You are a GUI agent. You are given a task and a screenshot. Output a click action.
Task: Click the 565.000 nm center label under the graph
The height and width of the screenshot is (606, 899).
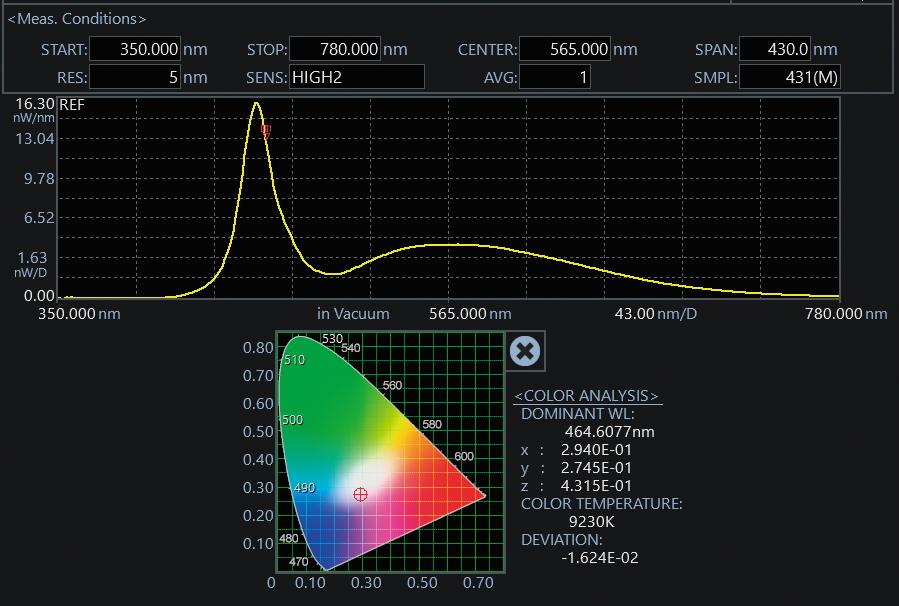click(x=470, y=314)
